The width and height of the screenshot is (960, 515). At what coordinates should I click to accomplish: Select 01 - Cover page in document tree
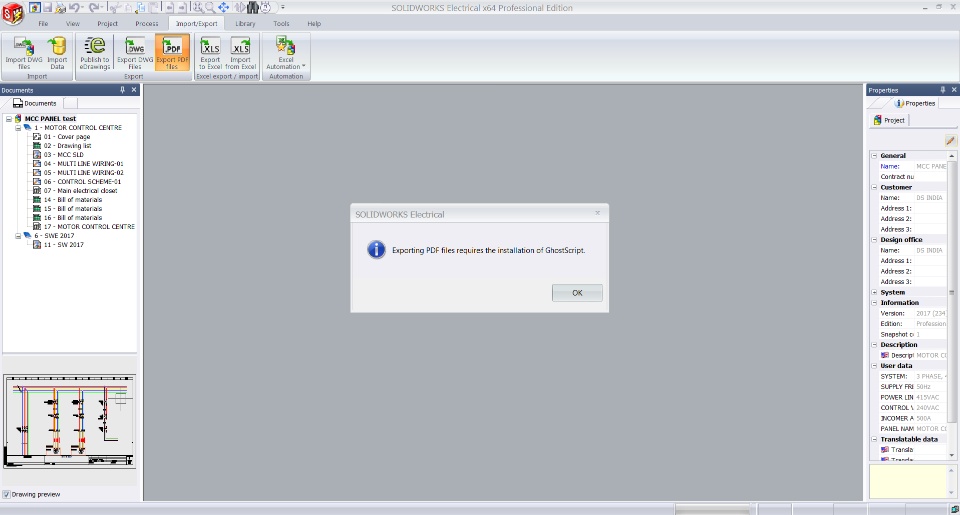(67, 137)
